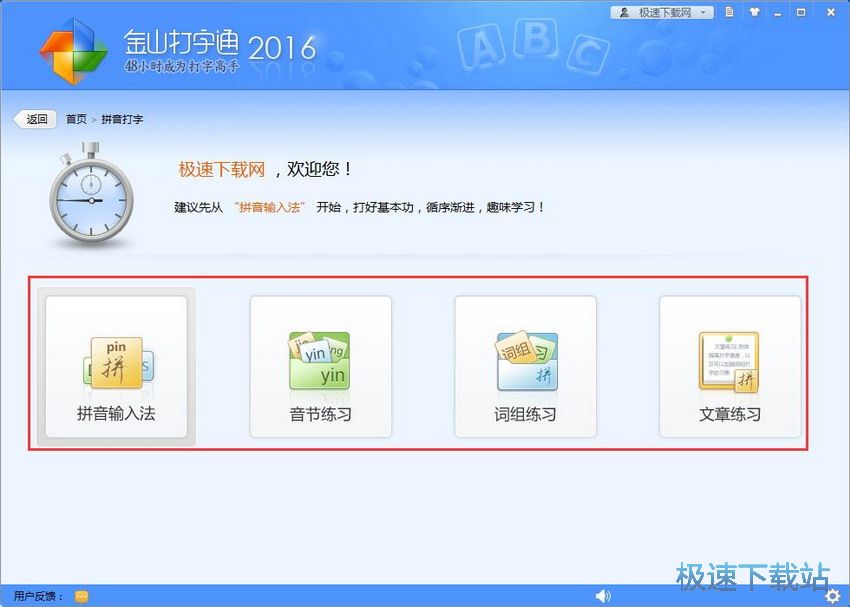Click the 拼音打字 breadcrumb item

(x=122, y=119)
